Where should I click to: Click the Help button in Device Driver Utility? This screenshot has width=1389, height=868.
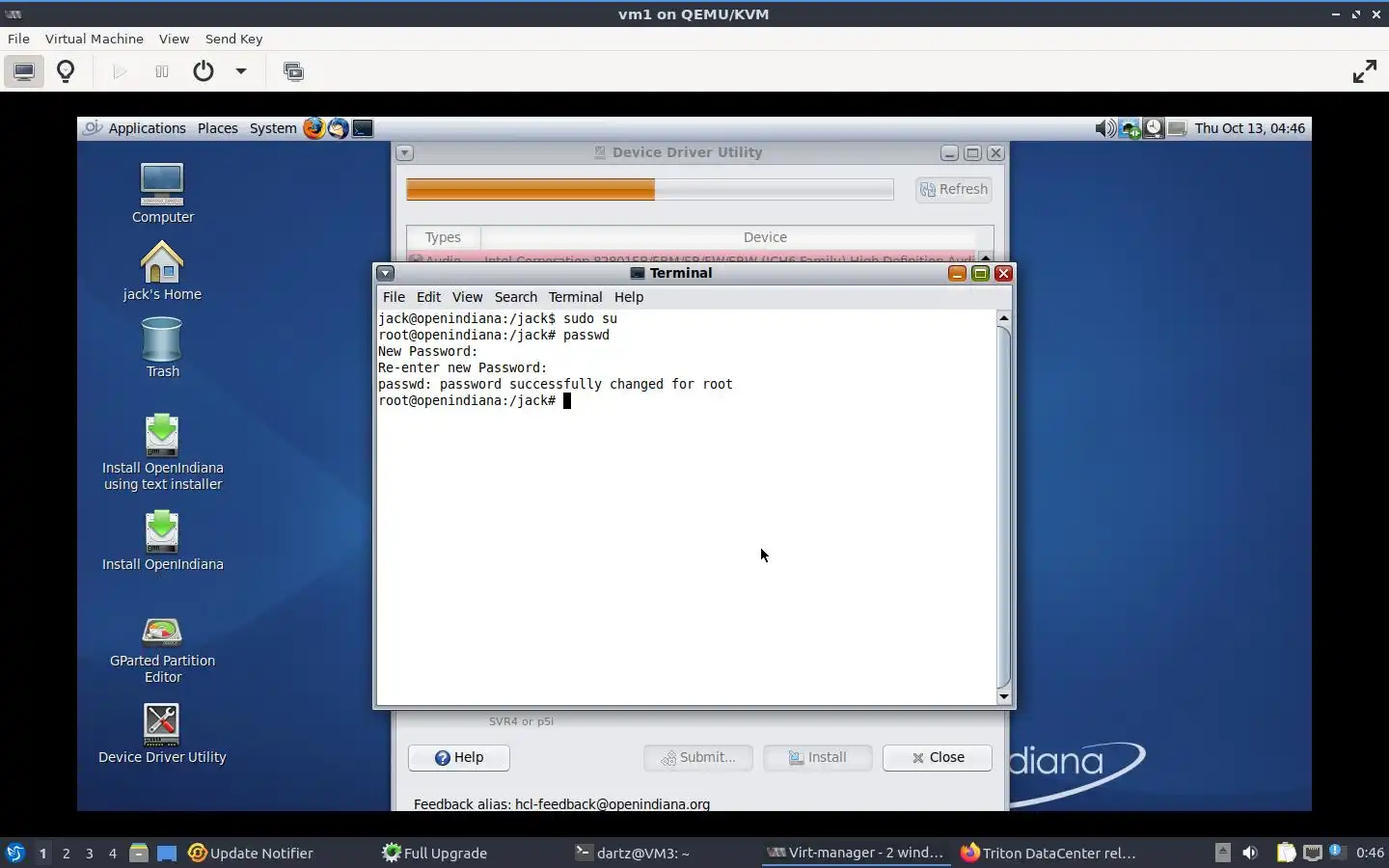pyautogui.click(x=459, y=757)
